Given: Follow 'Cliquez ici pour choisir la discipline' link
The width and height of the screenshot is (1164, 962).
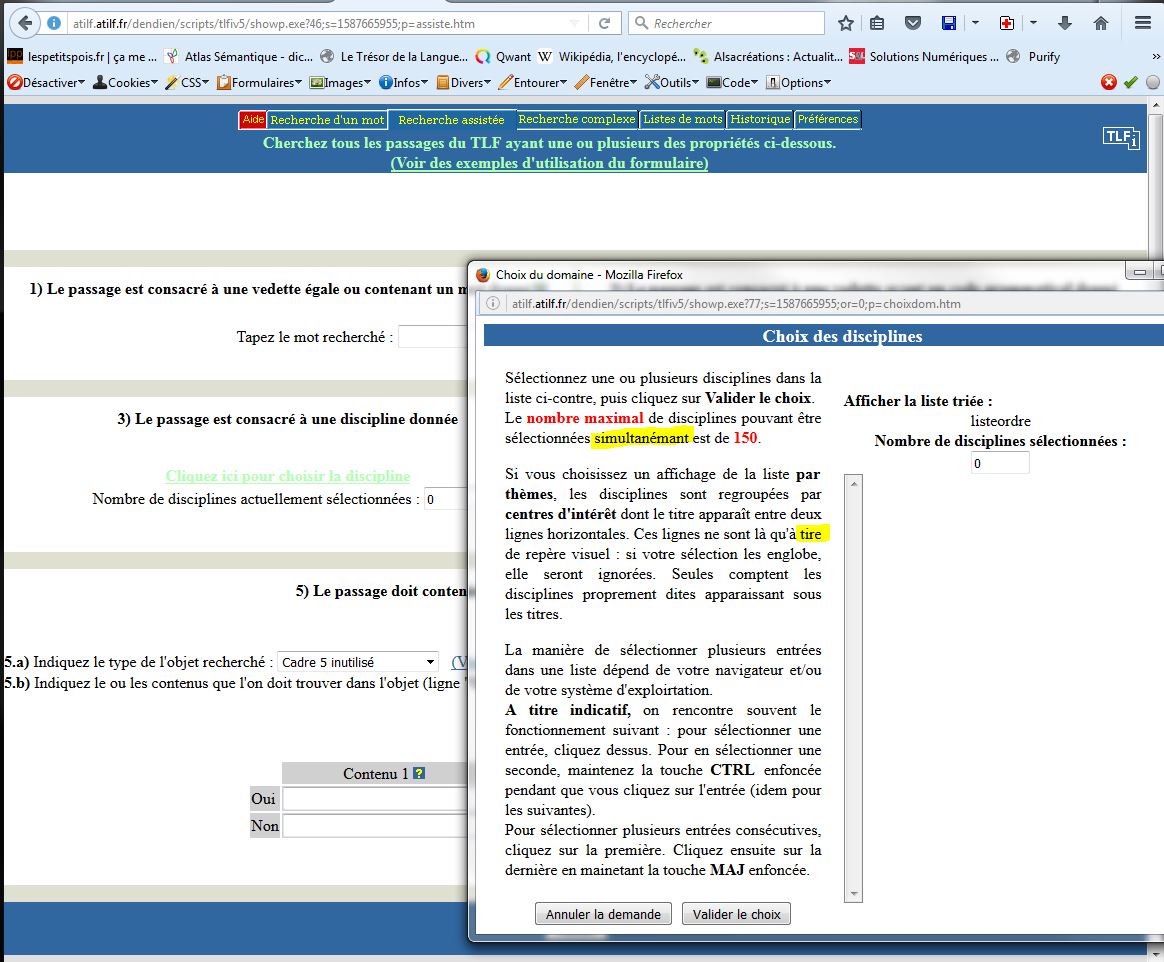Looking at the screenshot, I should 288,476.
